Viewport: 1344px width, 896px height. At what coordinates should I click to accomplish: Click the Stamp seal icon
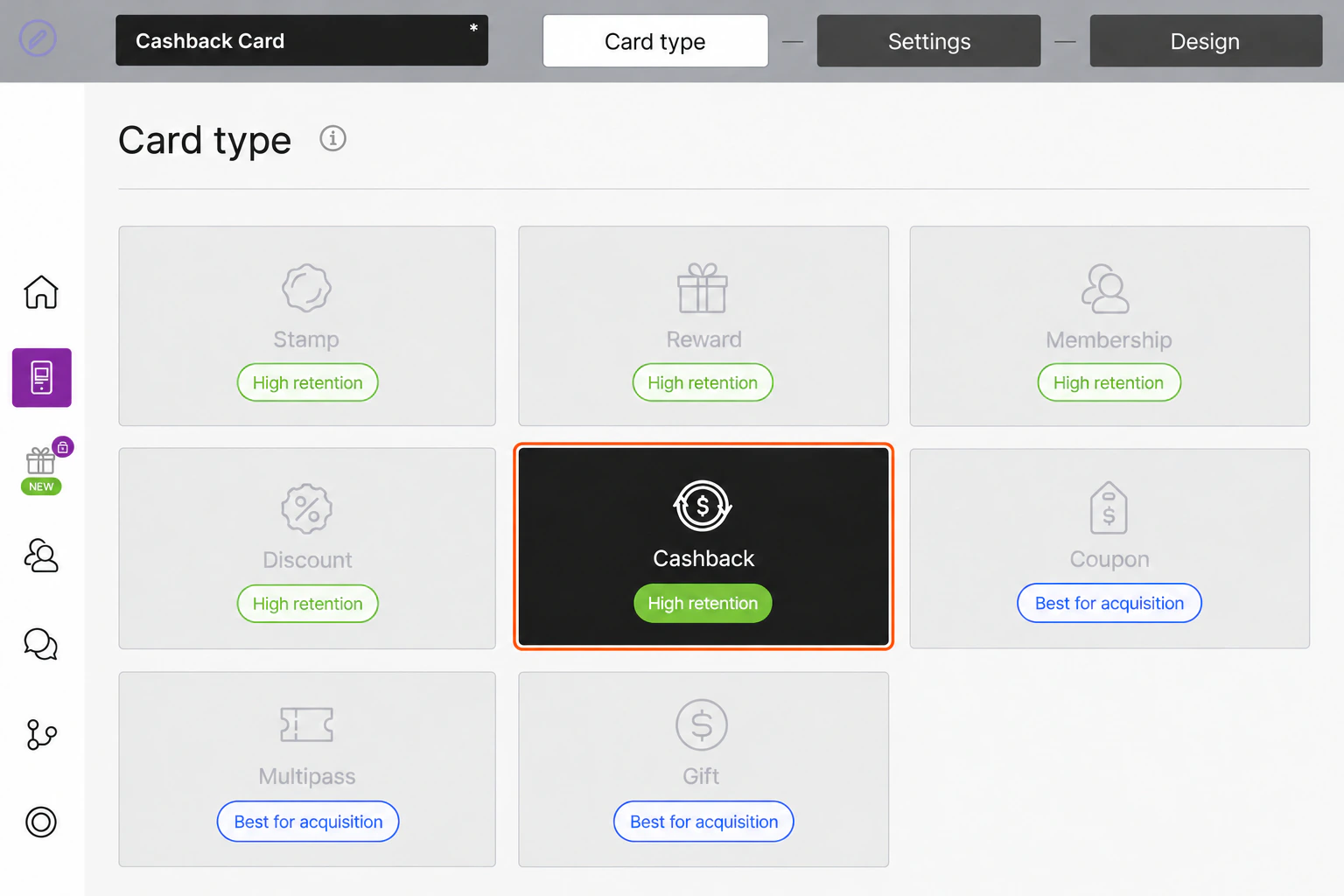(x=306, y=288)
